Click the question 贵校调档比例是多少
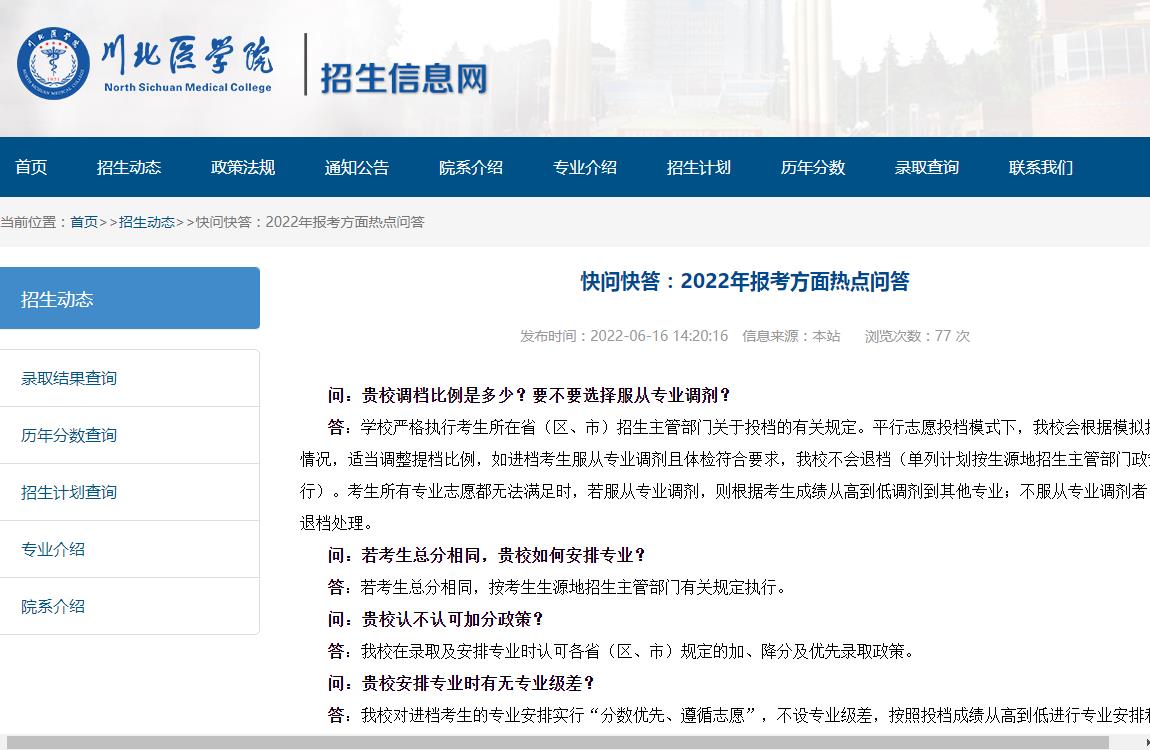 pyautogui.click(x=529, y=395)
